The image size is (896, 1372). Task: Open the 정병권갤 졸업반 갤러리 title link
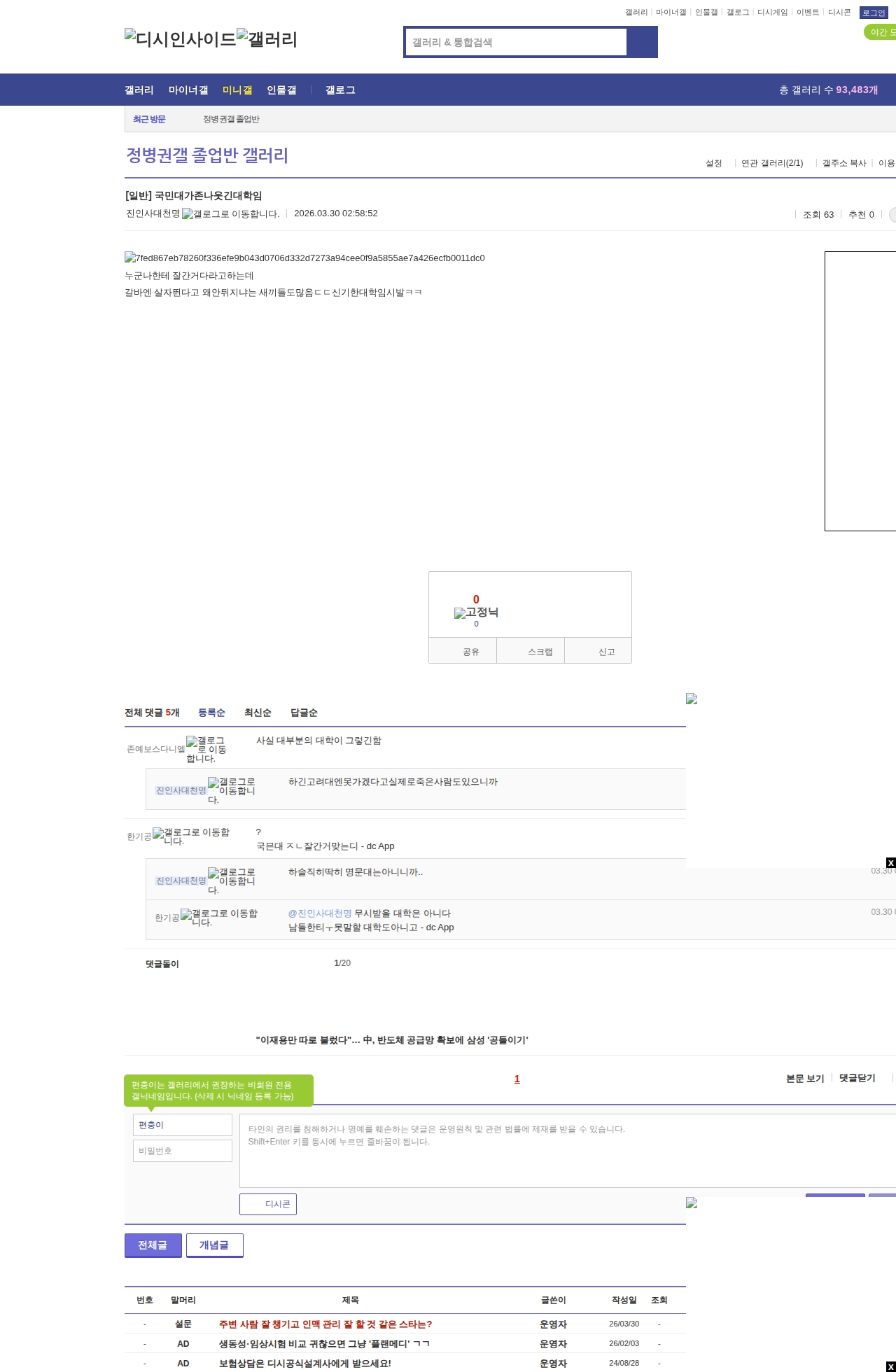pos(207,155)
